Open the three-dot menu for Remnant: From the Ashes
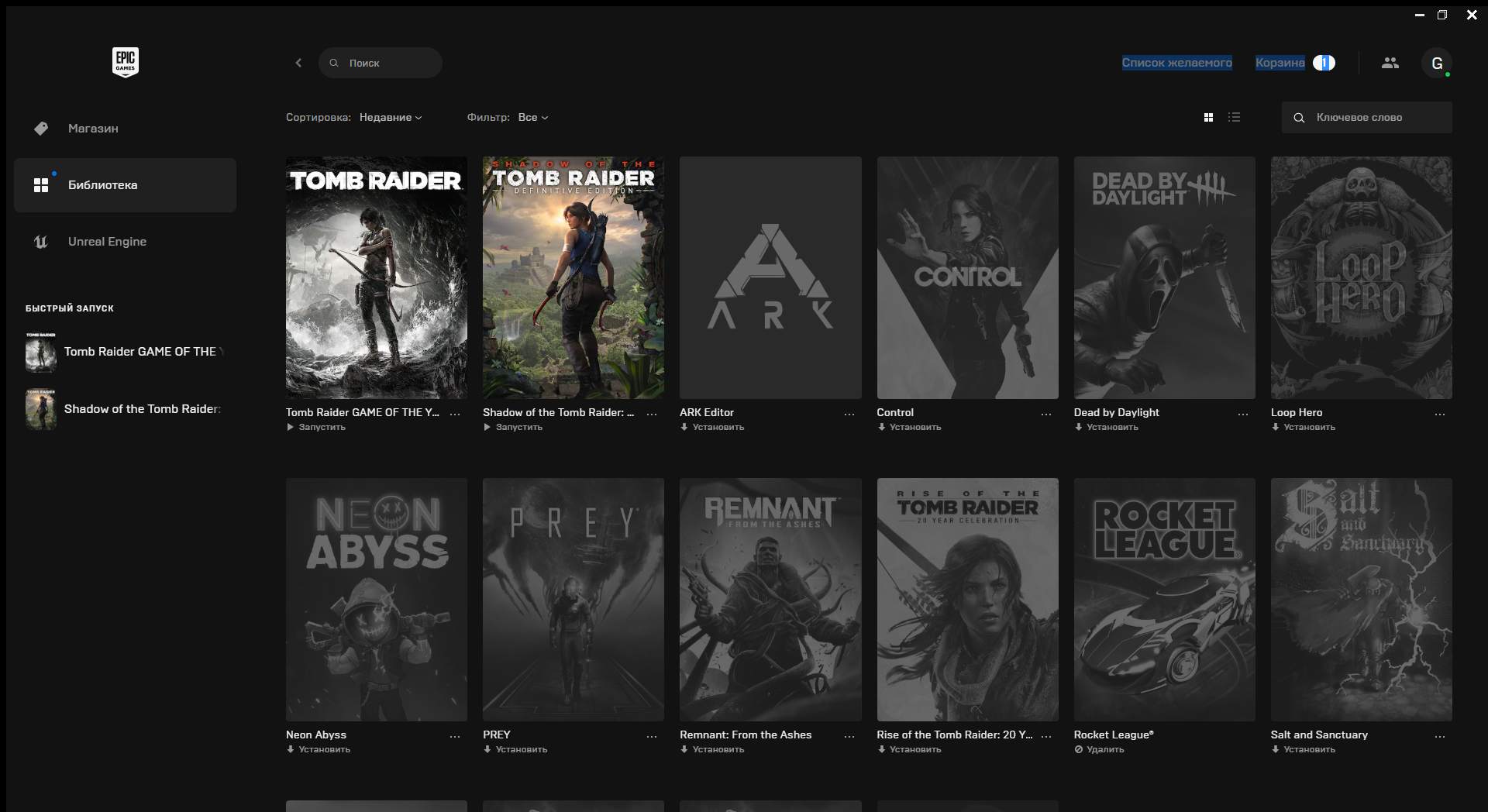Image resolution: width=1488 pixels, height=812 pixels. pos(849,736)
